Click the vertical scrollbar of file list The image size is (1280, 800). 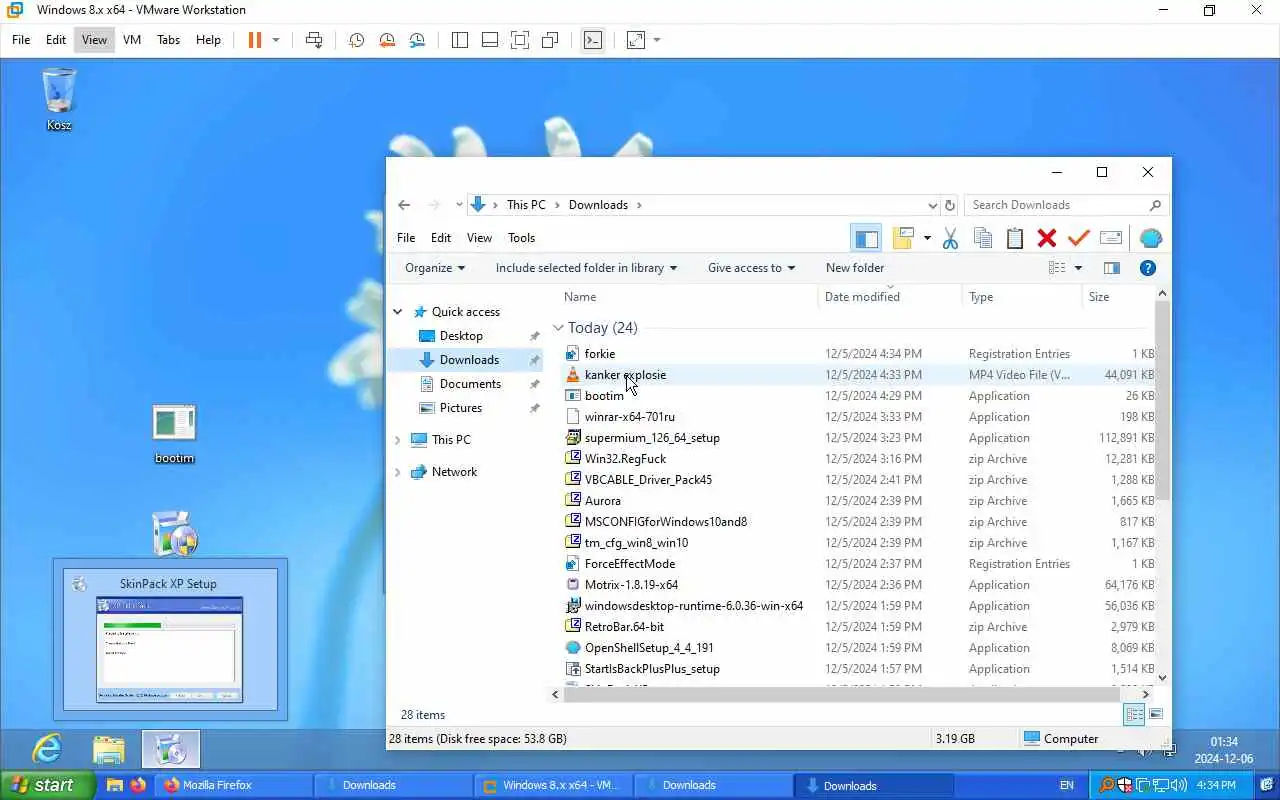pos(1162,400)
